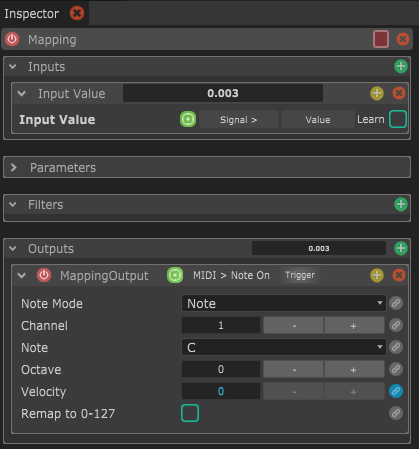
Task: Check the Remap to 0-127 box
Action: click(x=190, y=413)
